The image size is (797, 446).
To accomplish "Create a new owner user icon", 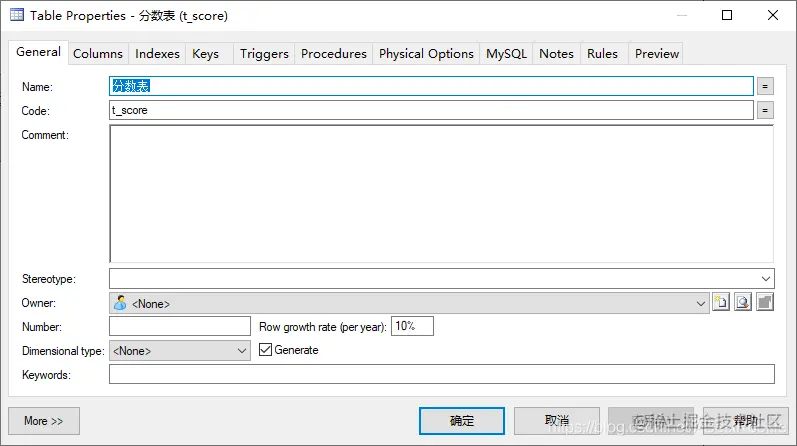I will coord(721,303).
